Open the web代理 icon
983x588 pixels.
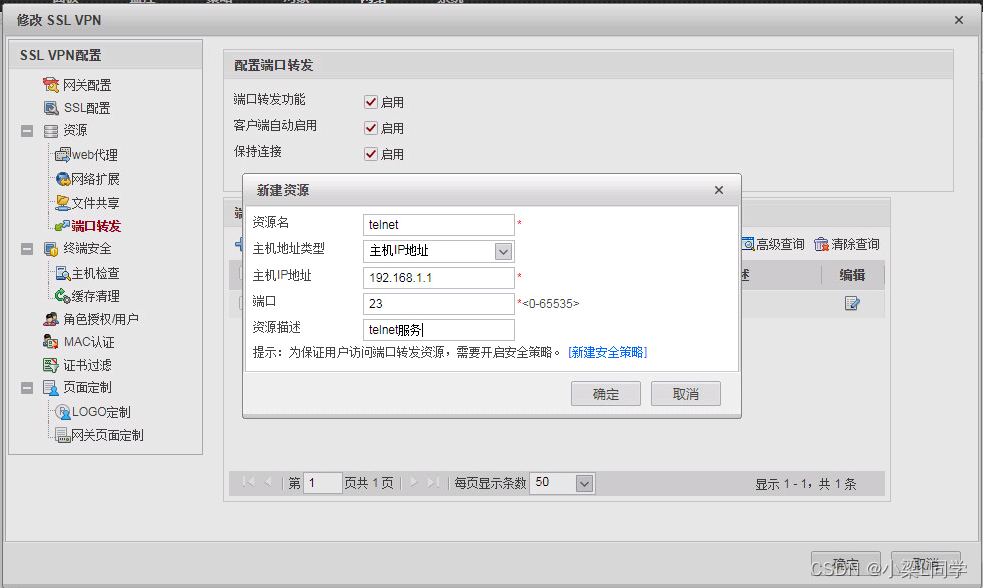point(63,155)
